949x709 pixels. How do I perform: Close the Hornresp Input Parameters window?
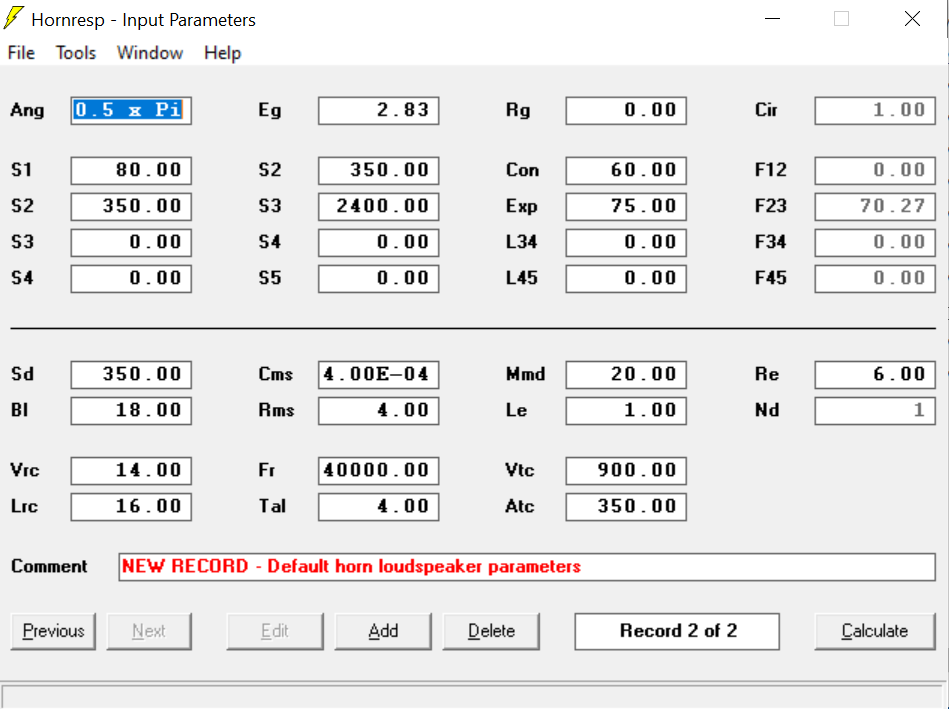912,19
